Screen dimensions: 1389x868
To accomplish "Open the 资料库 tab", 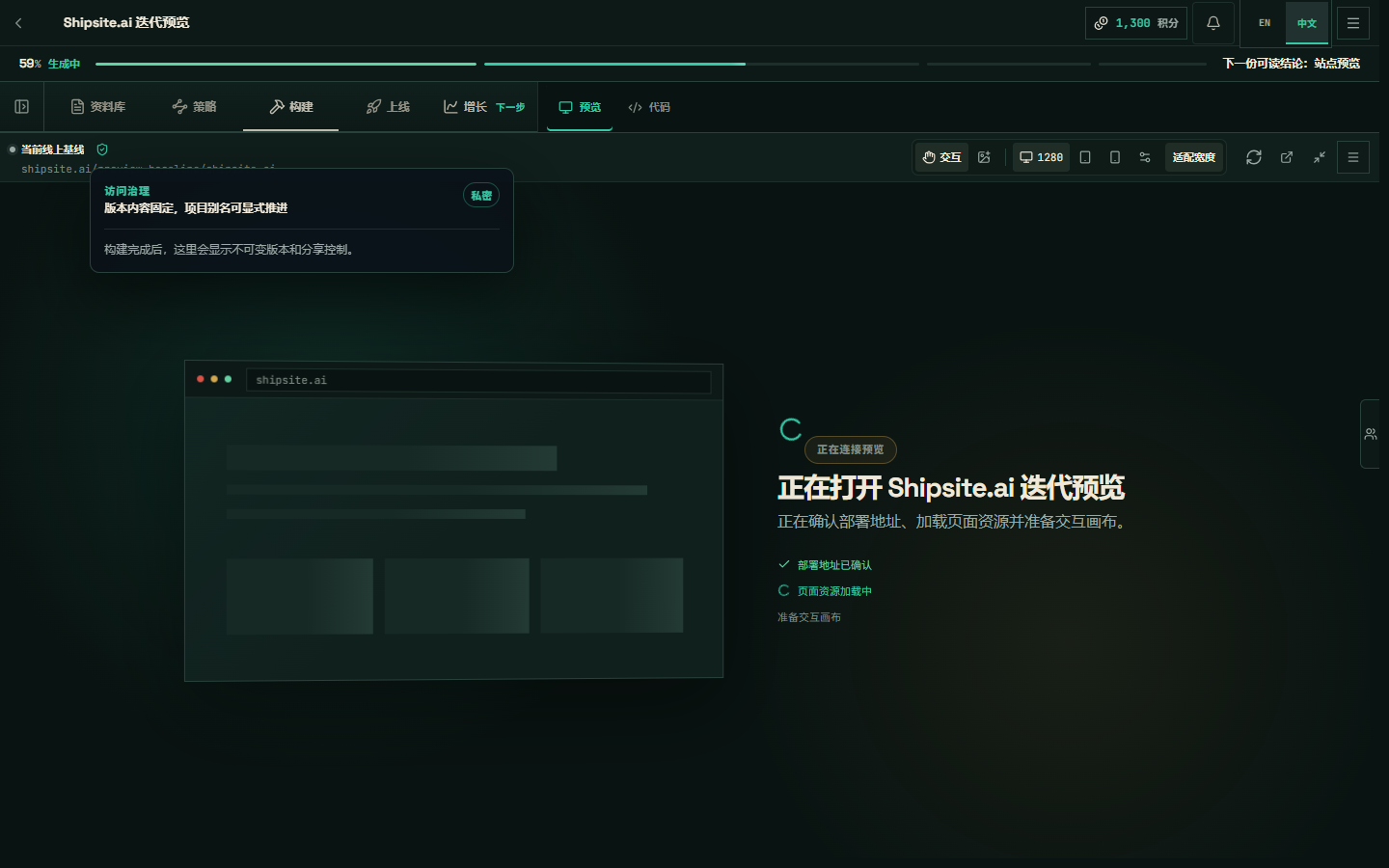I will (x=98, y=107).
